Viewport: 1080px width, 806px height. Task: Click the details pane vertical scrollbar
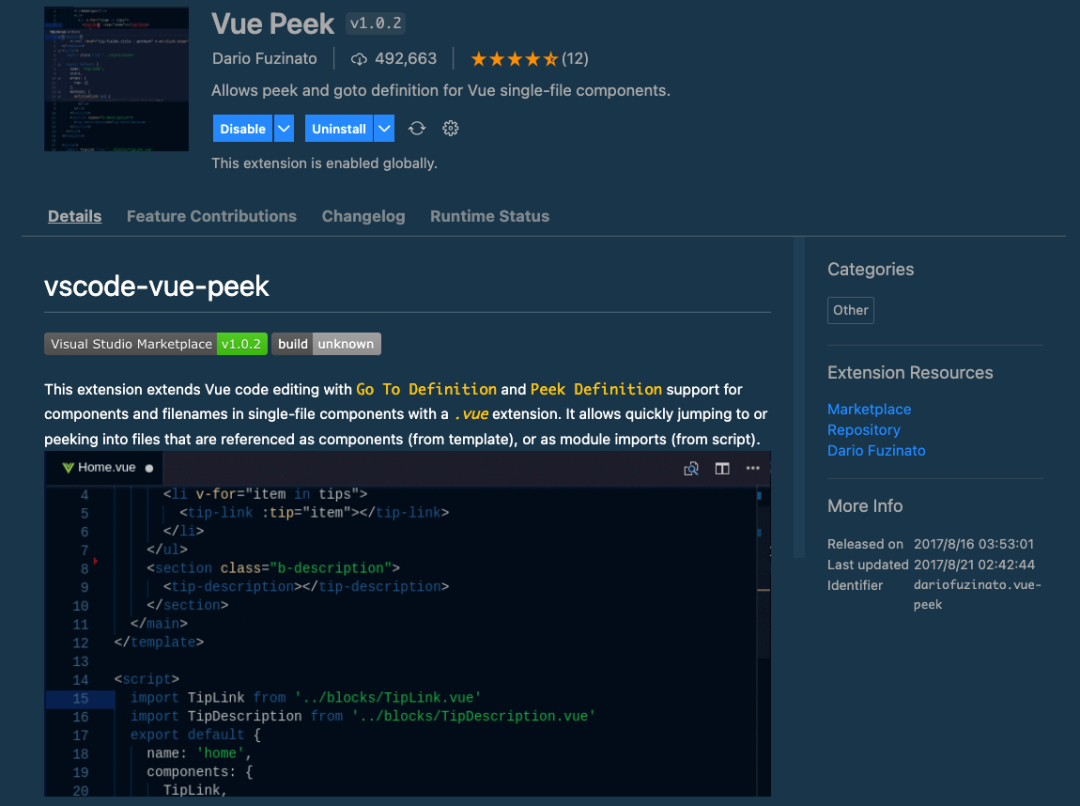799,397
